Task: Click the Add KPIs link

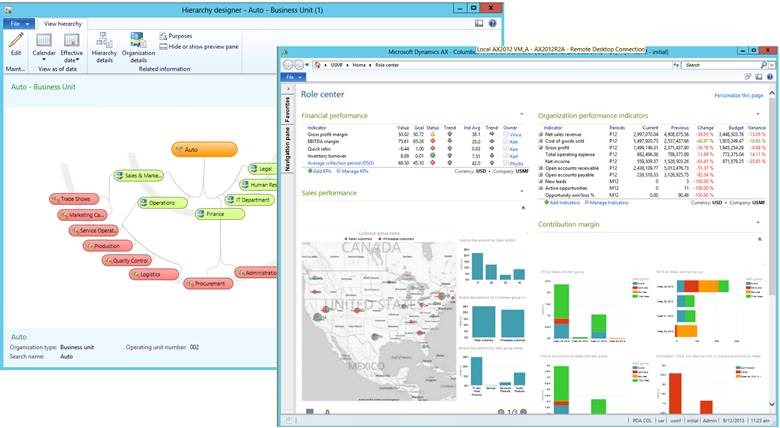Action: coord(319,171)
